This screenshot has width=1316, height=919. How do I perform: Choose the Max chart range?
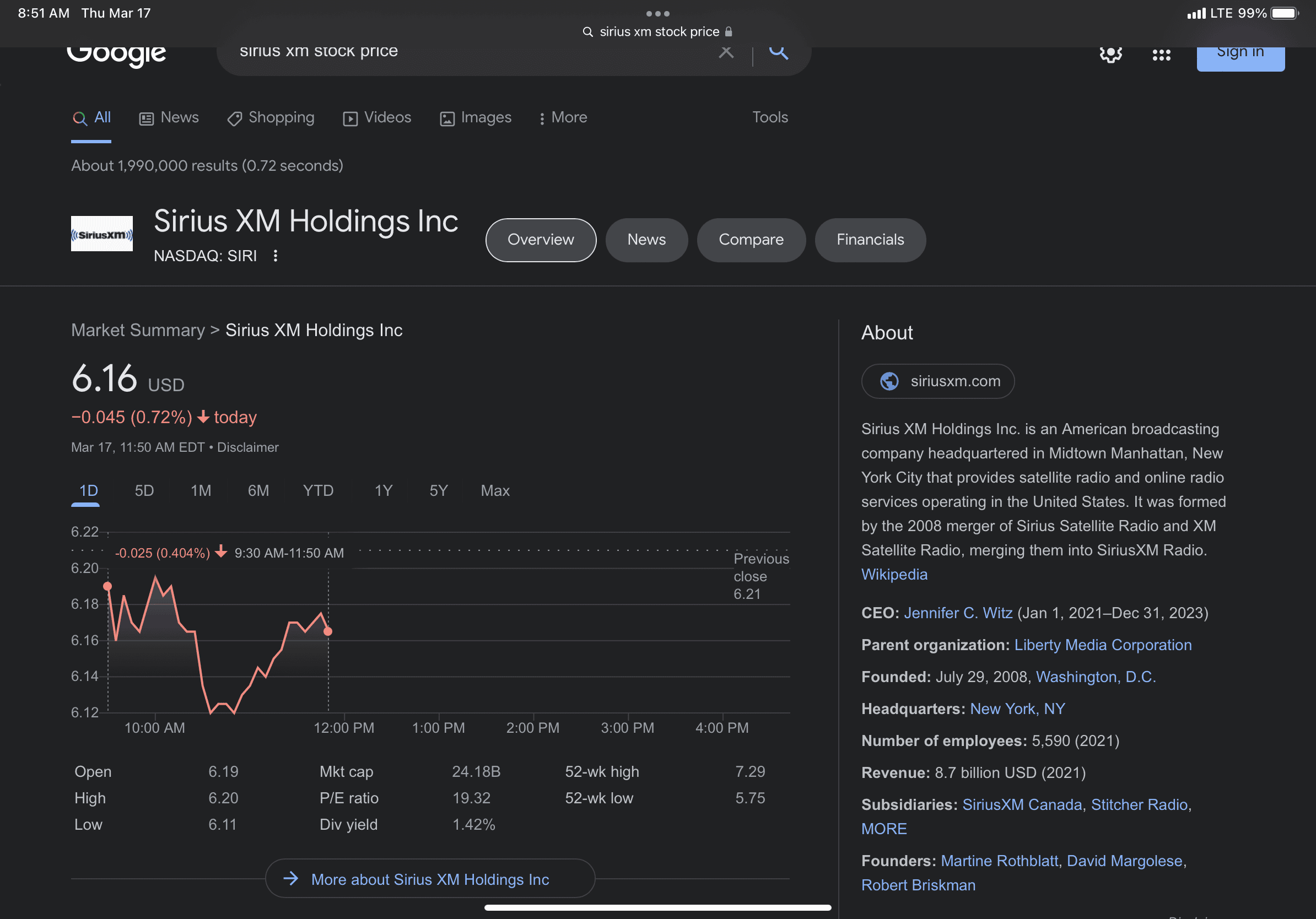click(495, 491)
